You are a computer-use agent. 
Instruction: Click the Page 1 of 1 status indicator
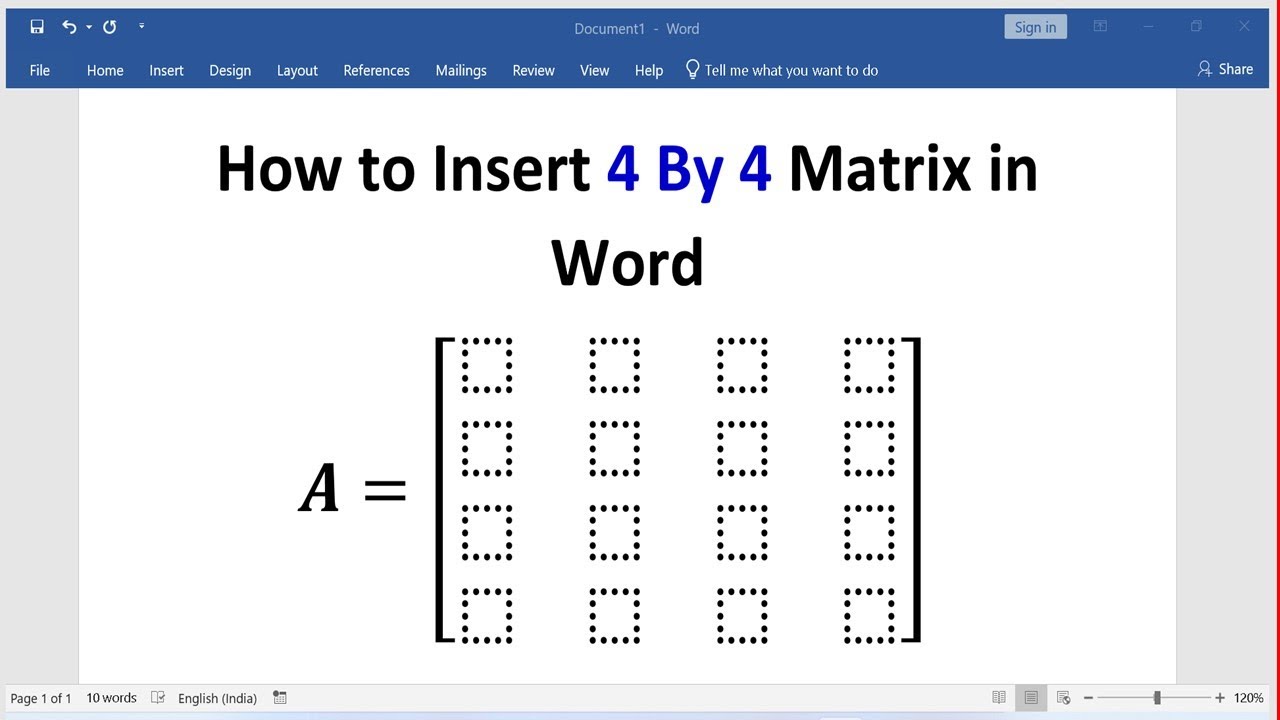click(41, 698)
